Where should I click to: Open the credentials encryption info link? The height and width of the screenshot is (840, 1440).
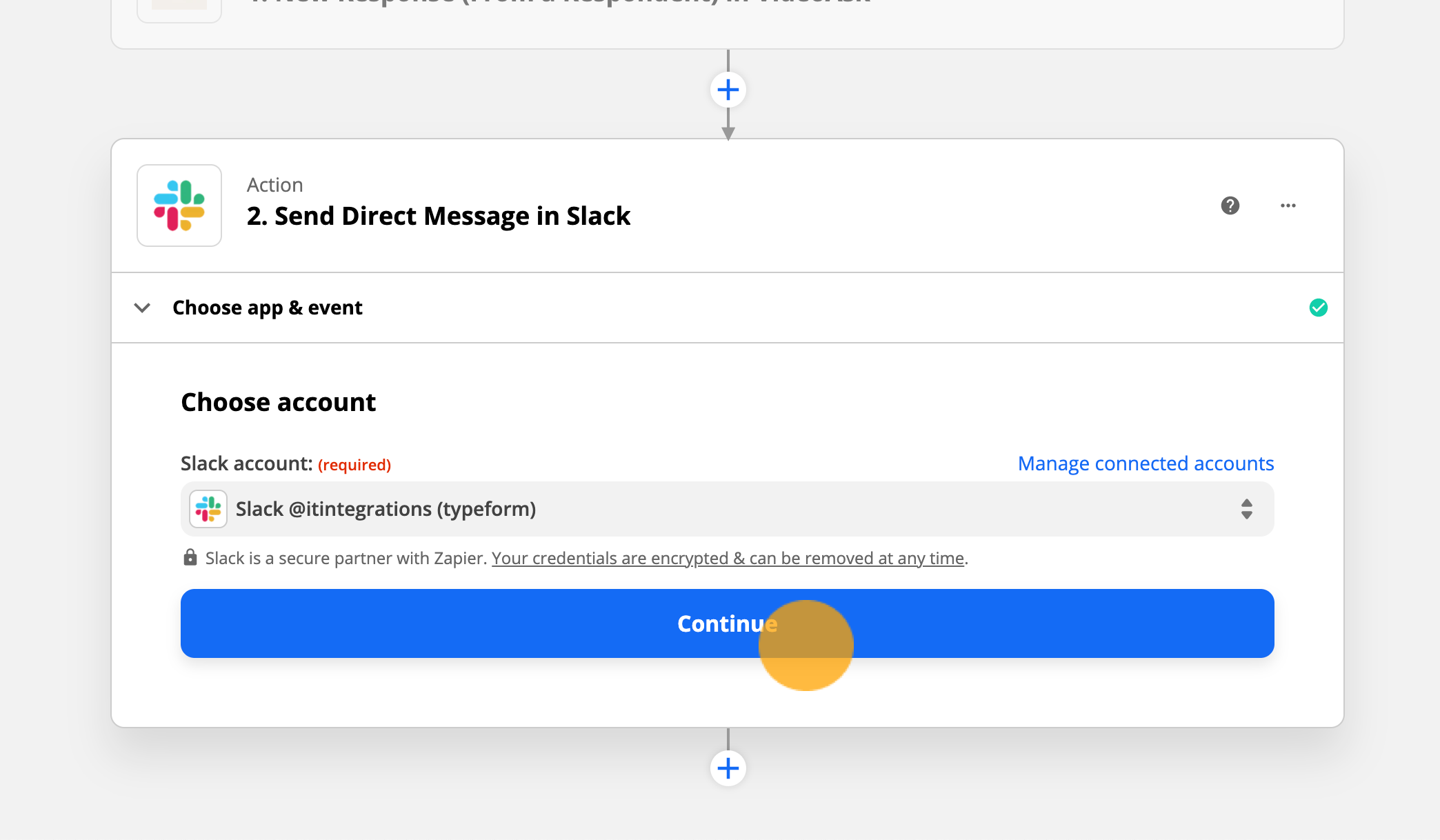coord(728,558)
